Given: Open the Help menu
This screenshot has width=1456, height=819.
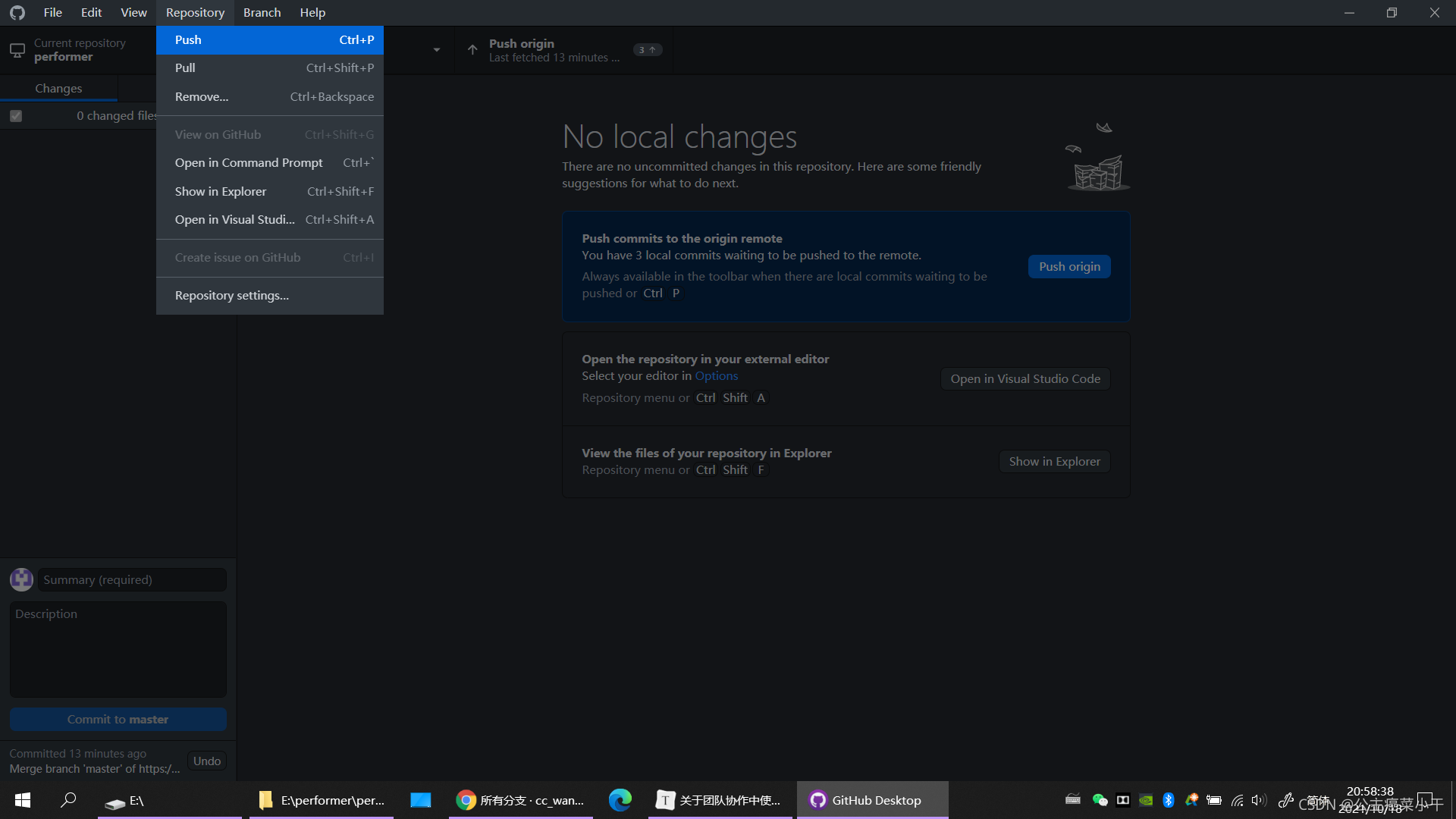Looking at the screenshot, I should [312, 12].
